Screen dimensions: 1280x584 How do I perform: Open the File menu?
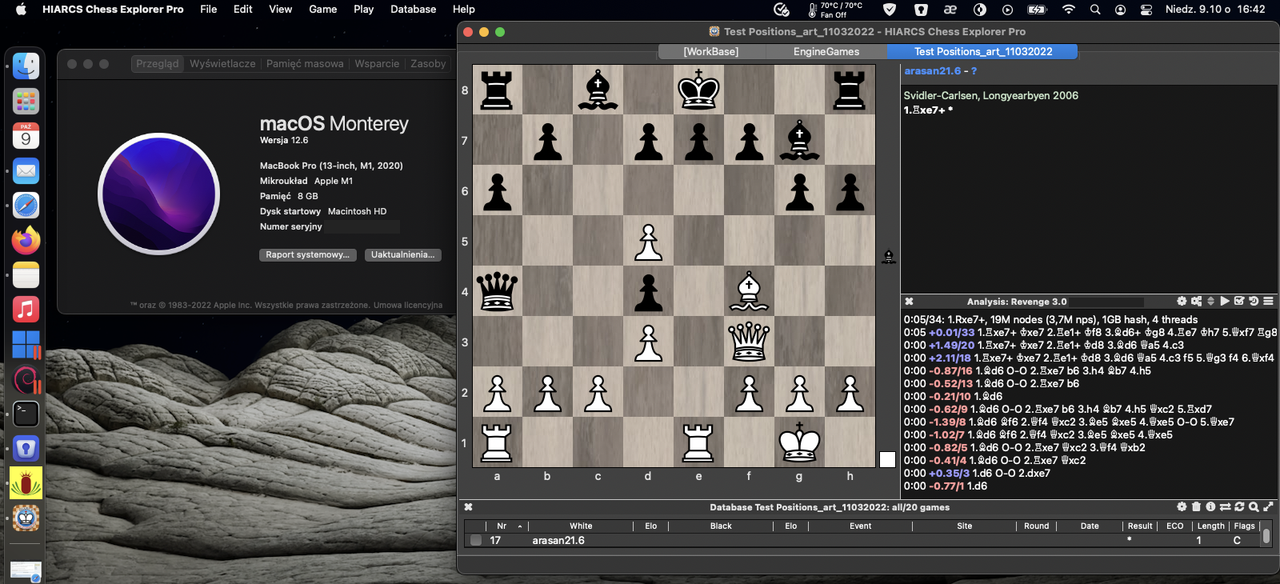tap(208, 9)
